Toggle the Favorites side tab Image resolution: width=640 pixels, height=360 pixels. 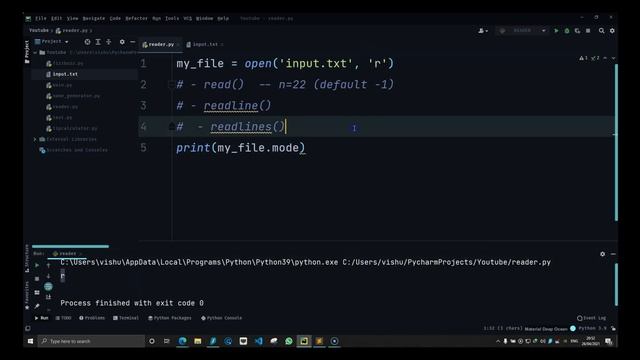pyautogui.click(x=27, y=295)
